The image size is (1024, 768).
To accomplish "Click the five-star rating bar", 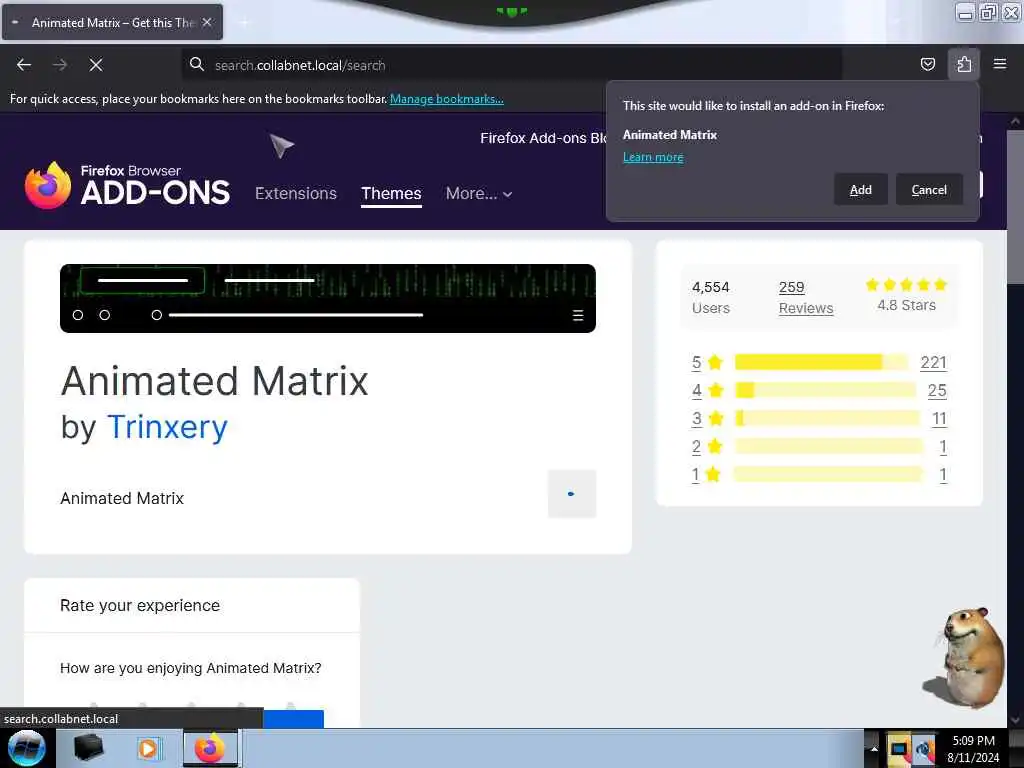I will [x=821, y=362].
